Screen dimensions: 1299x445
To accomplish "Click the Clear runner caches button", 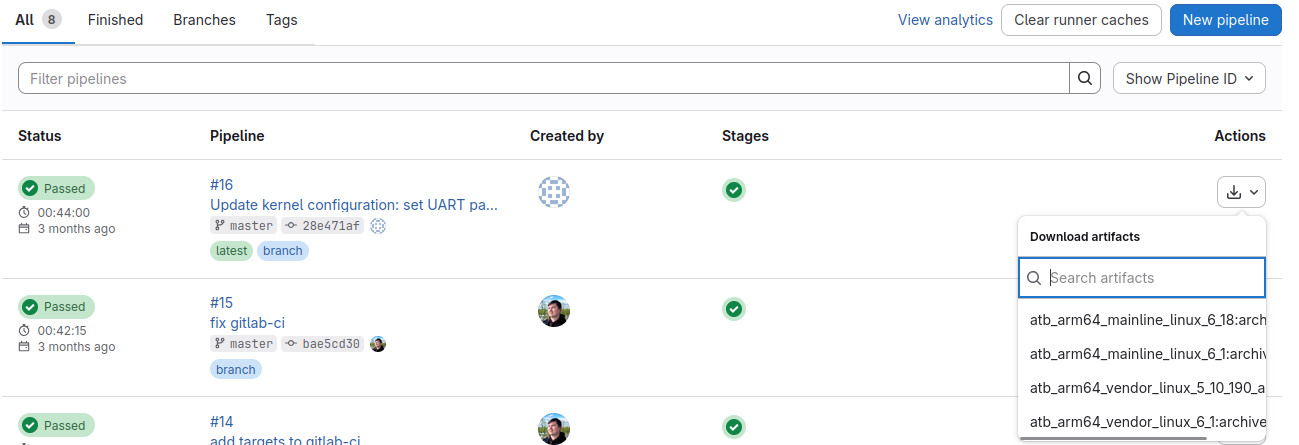I will pos(1081,20).
